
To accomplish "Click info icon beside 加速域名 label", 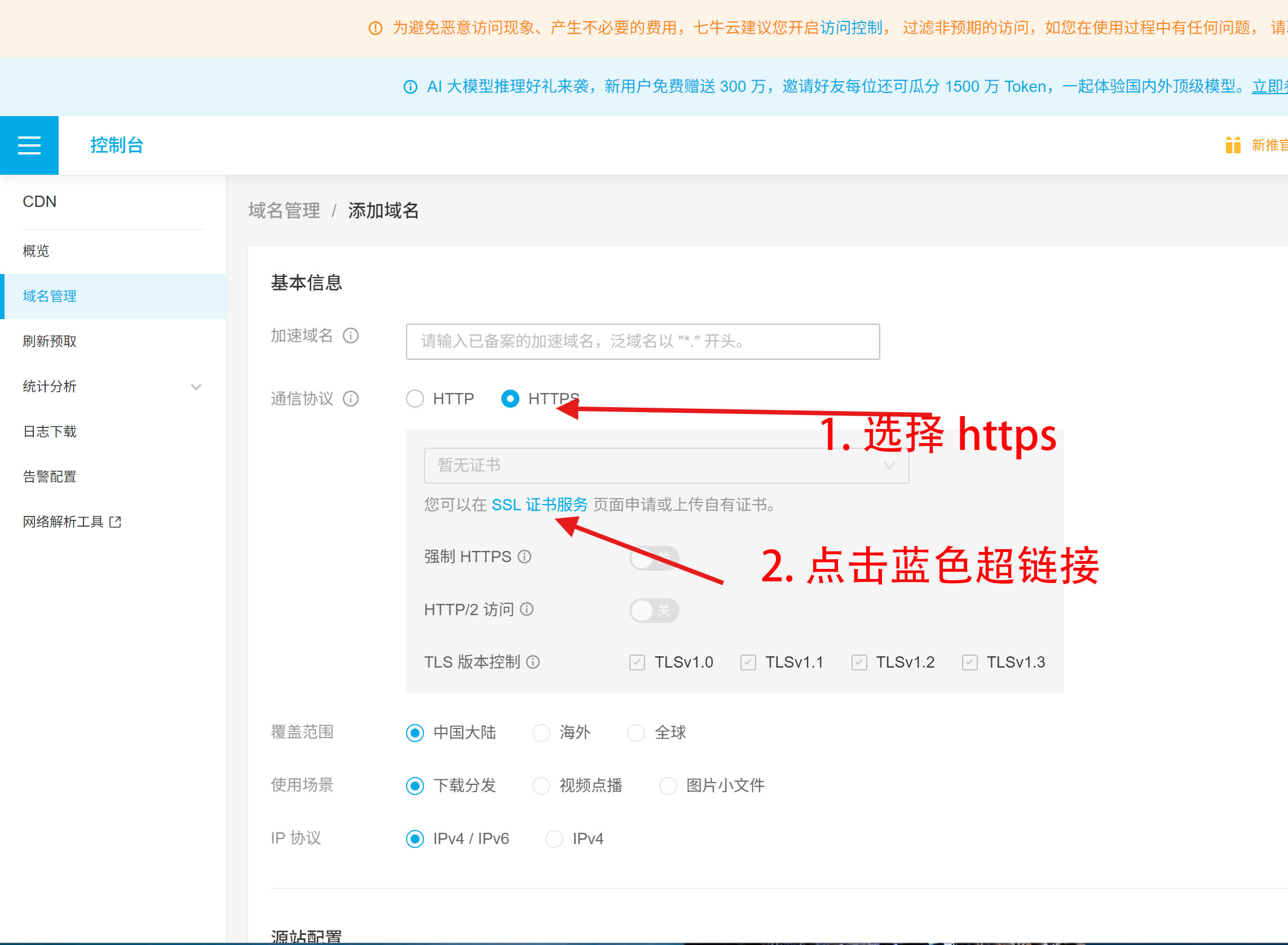I will click(350, 336).
